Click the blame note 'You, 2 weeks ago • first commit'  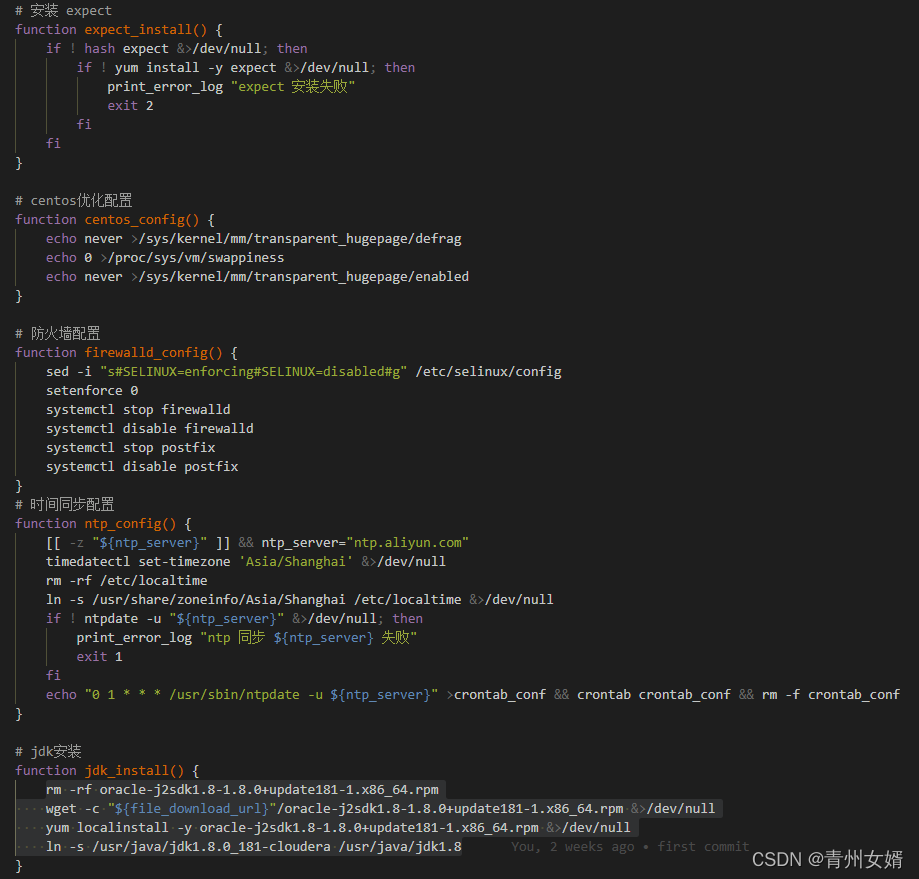pyautogui.click(x=630, y=847)
